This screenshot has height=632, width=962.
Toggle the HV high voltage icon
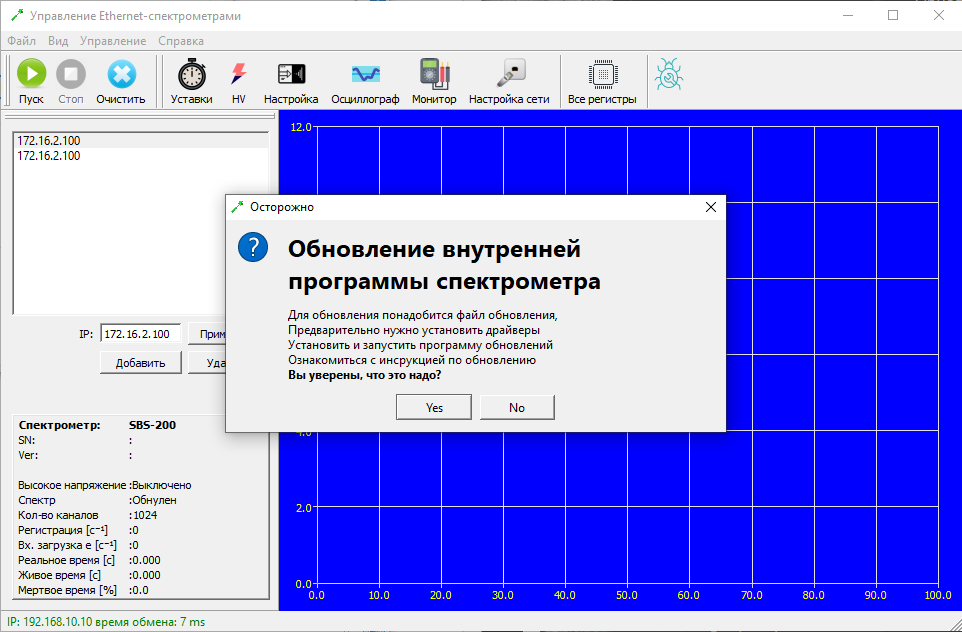(238, 75)
